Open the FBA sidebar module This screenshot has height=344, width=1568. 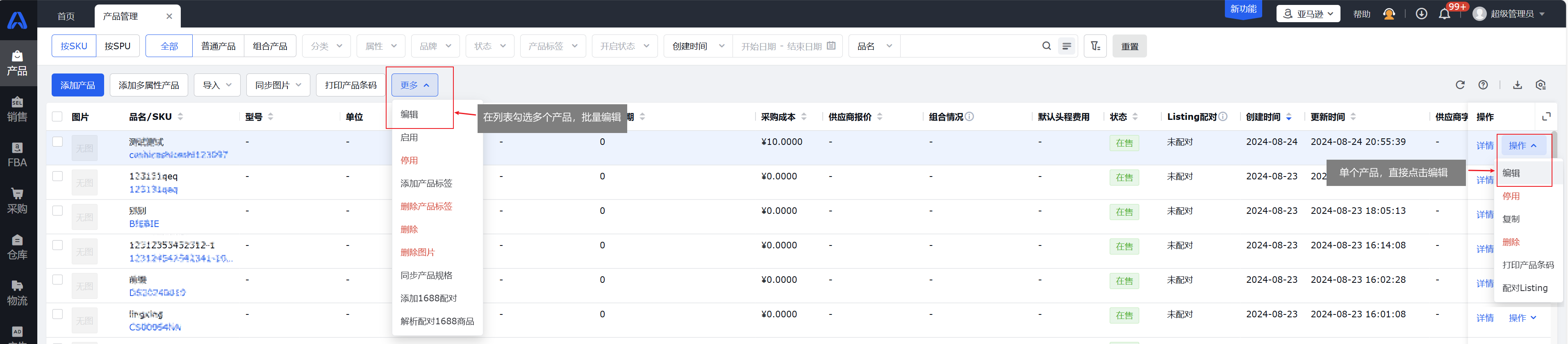pyautogui.click(x=17, y=155)
